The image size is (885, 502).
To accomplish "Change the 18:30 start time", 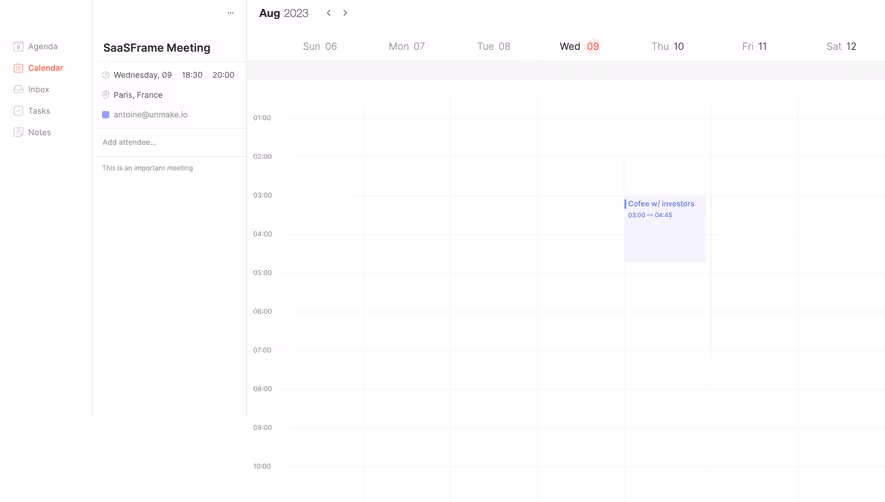I will [x=192, y=75].
